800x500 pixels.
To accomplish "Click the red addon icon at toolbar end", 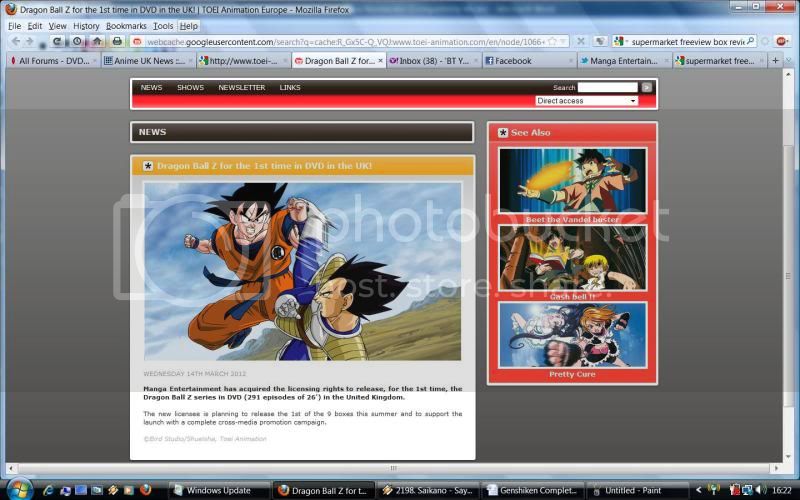I will [x=781, y=41].
